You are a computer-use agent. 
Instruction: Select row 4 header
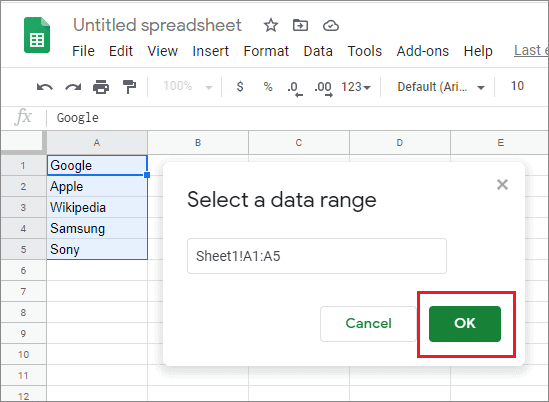(23, 228)
